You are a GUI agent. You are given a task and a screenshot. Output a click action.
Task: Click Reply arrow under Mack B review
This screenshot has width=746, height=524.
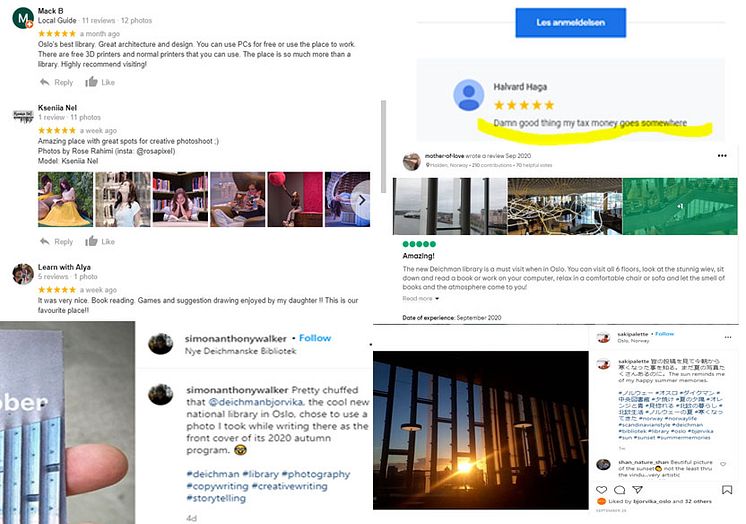click(45, 82)
